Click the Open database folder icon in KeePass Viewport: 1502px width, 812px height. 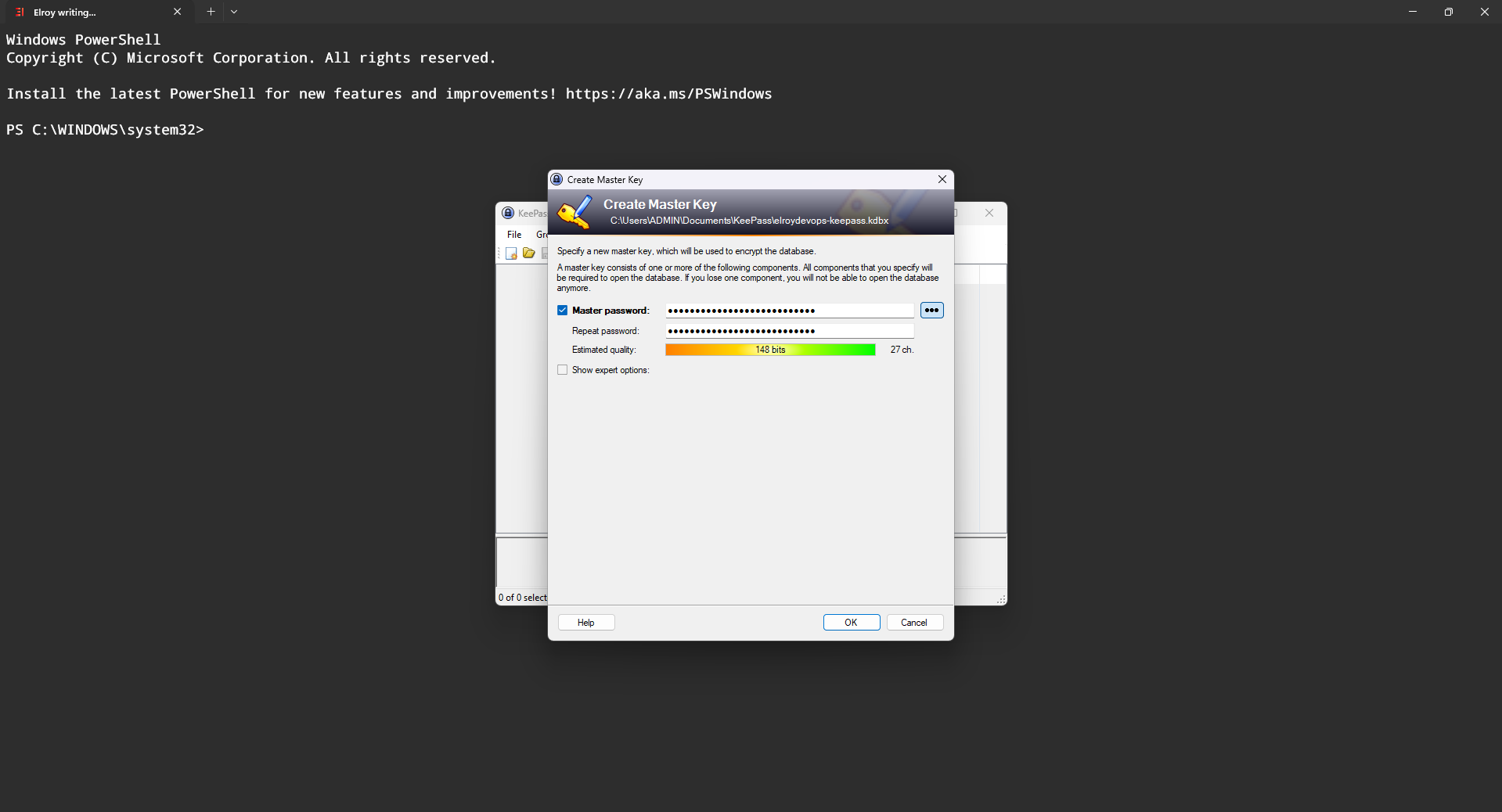529,253
